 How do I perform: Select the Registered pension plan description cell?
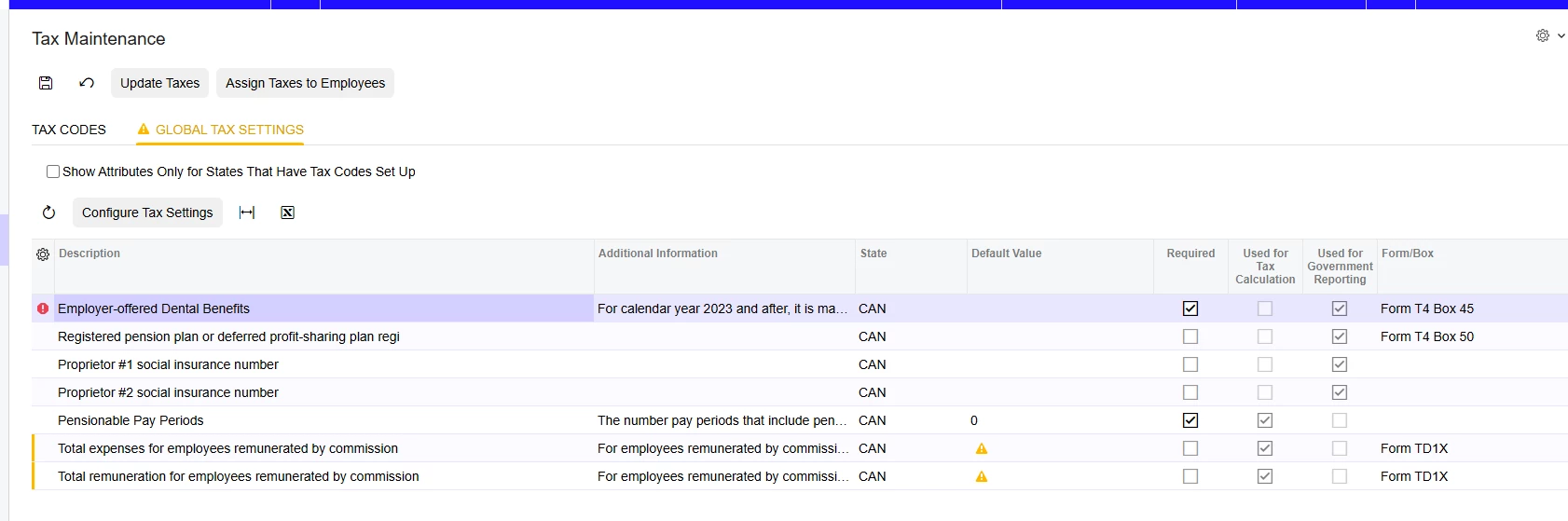(x=323, y=336)
